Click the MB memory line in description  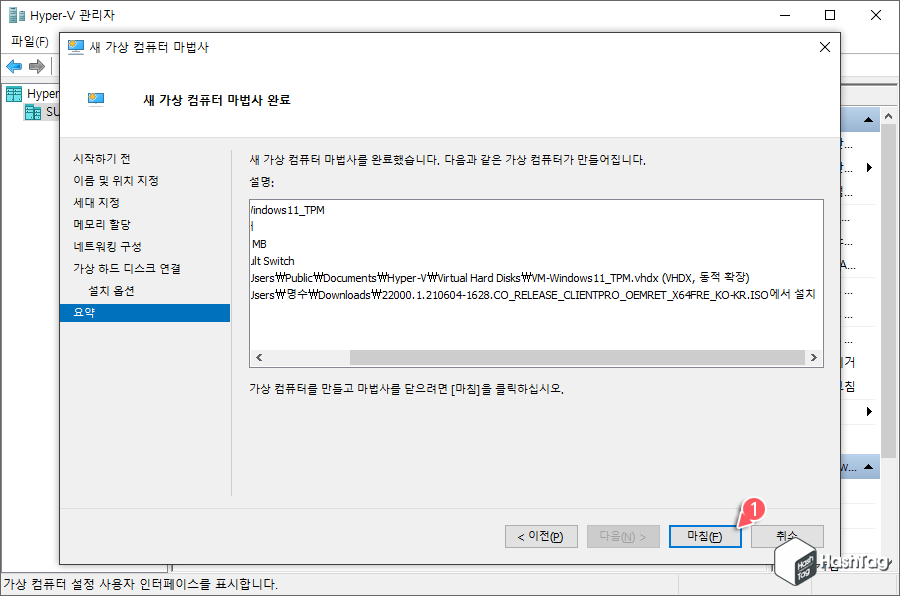click(259, 244)
